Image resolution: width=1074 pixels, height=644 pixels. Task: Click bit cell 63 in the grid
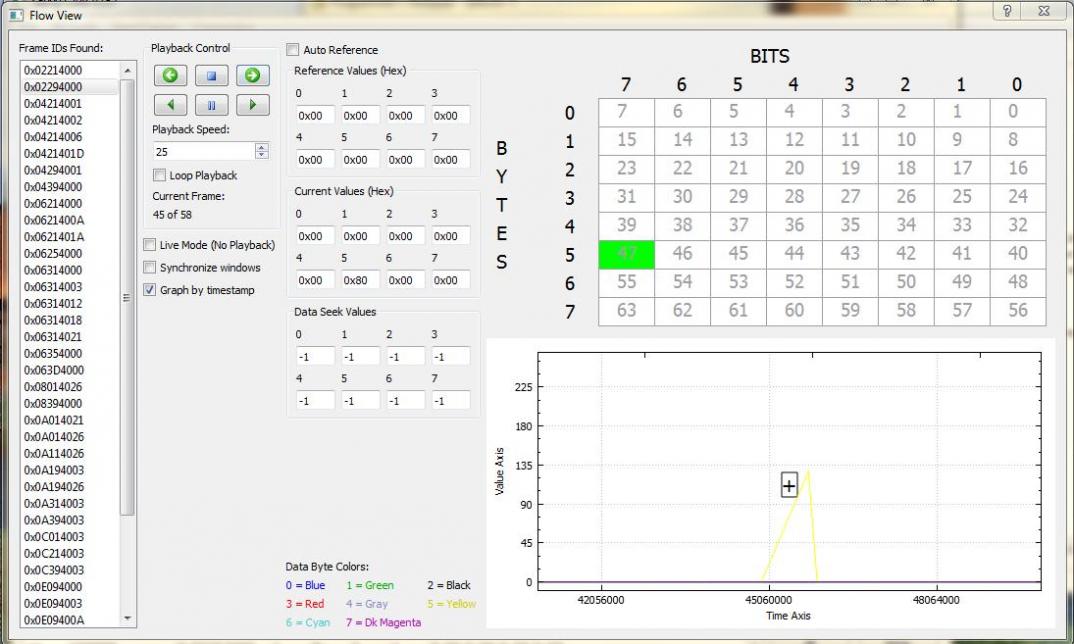(627, 311)
